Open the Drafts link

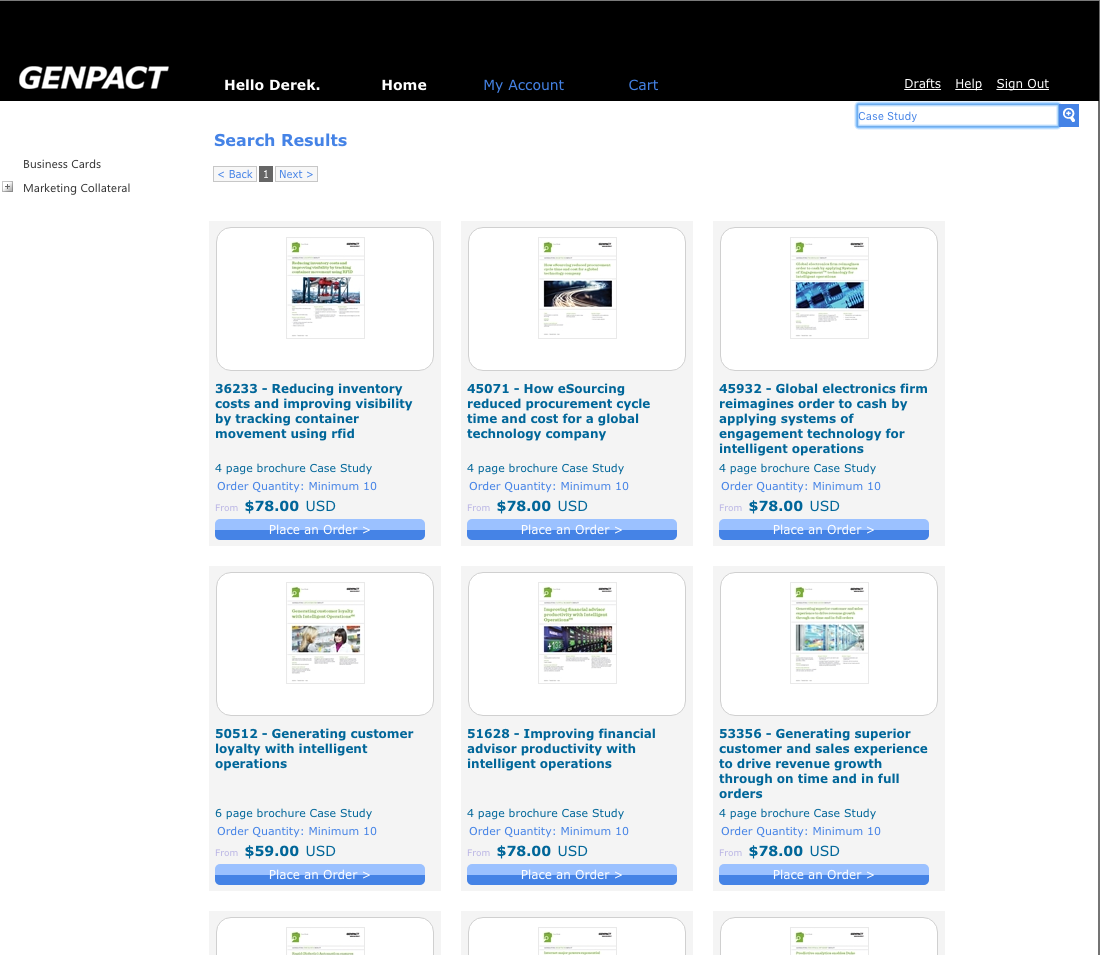[922, 84]
